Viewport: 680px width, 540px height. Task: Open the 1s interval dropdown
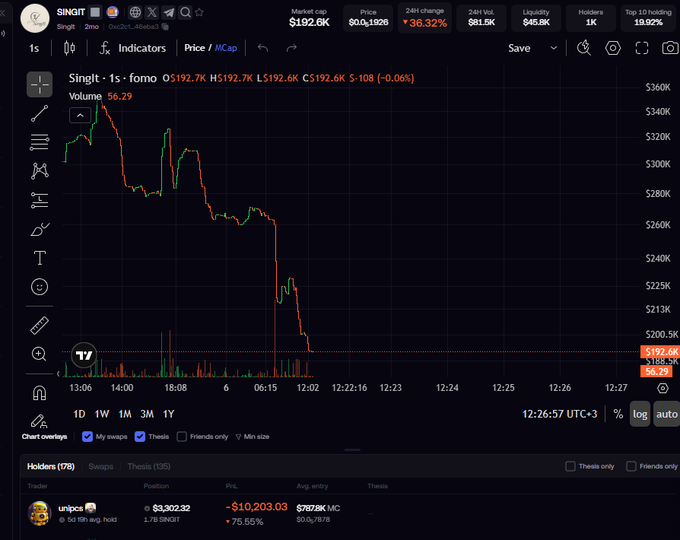[34, 48]
